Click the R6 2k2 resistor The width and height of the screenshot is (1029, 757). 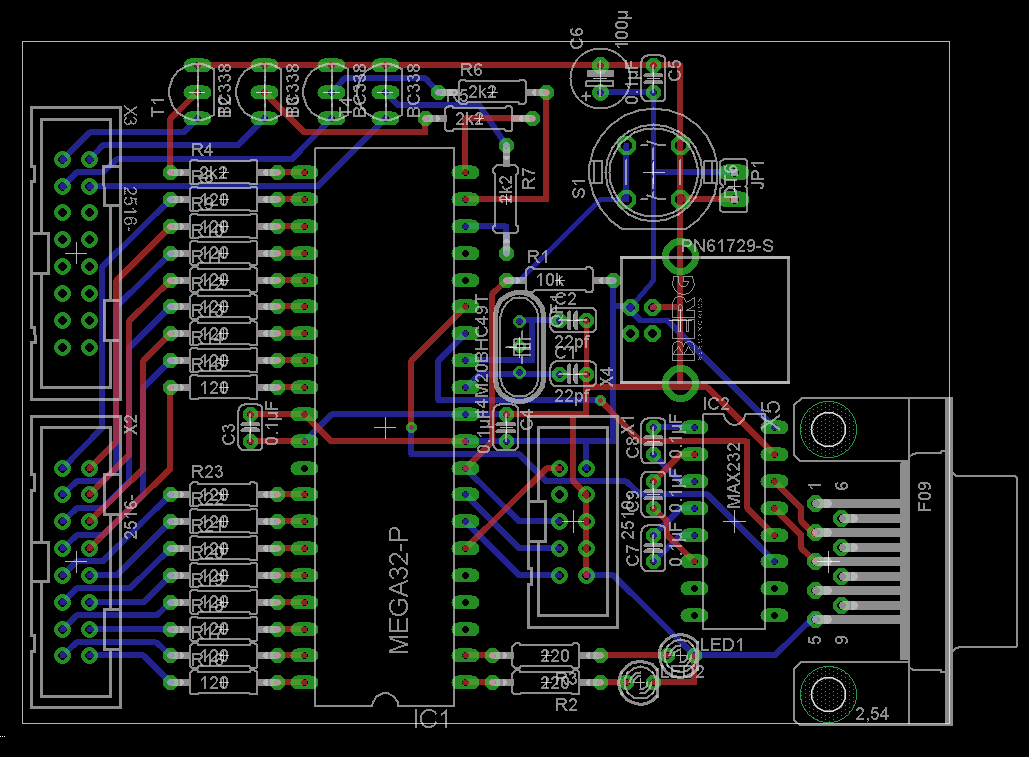492,92
